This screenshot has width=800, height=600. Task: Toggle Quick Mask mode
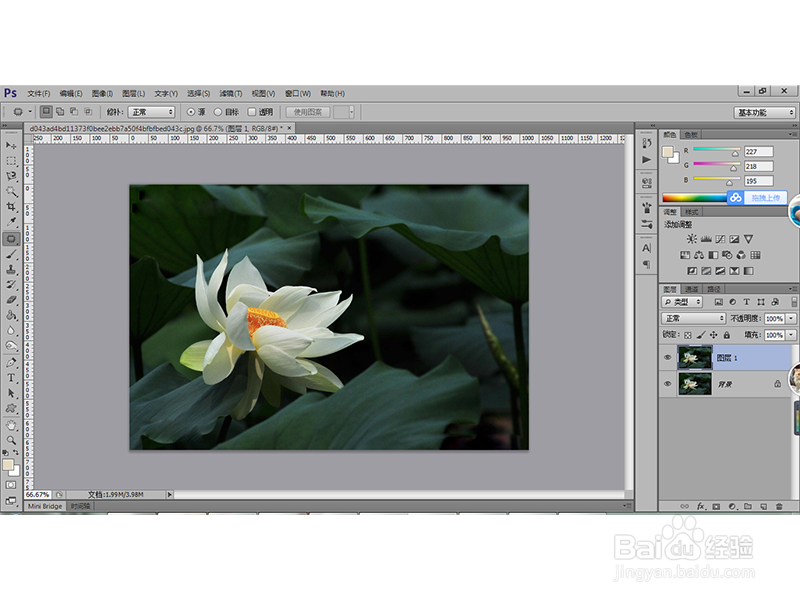[11, 485]
